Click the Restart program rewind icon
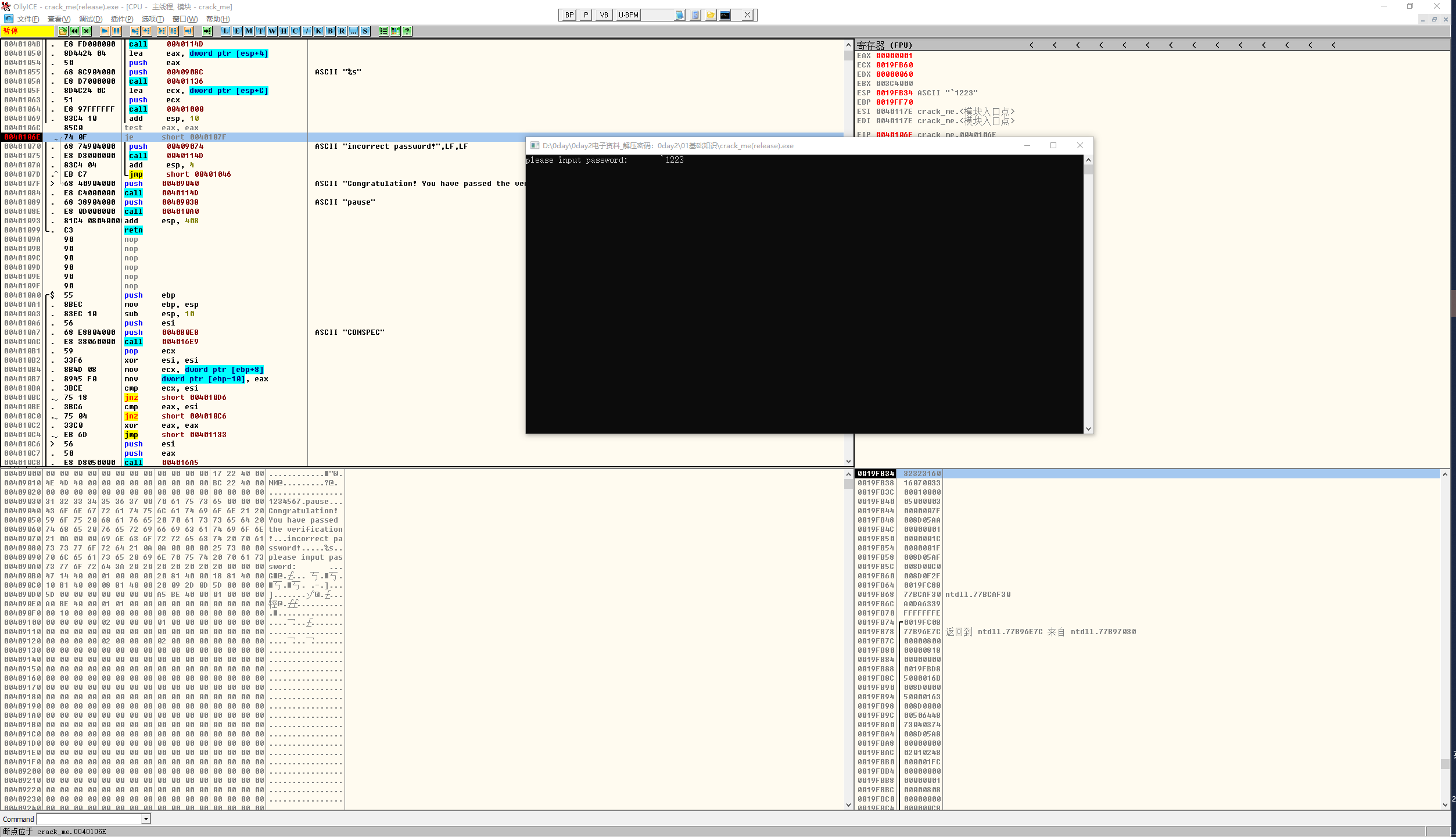 (x=74, y=31)
